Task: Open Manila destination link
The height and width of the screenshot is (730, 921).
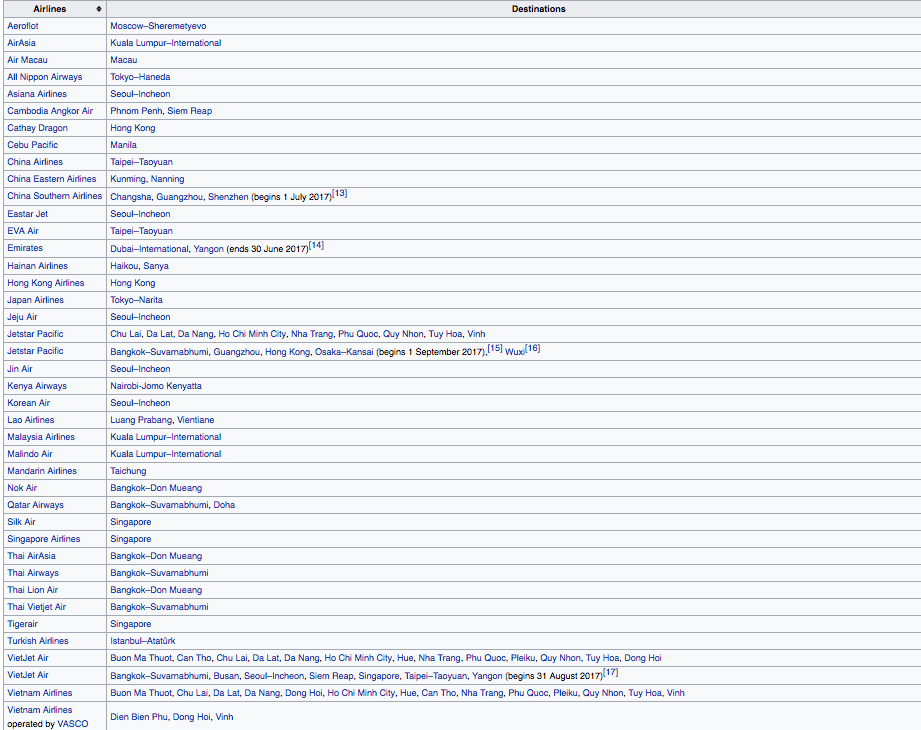Action: 123,145
